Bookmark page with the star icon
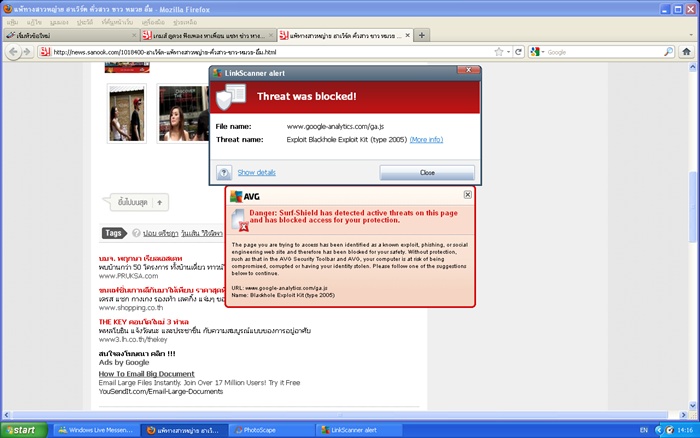 (x=499, y=52)
